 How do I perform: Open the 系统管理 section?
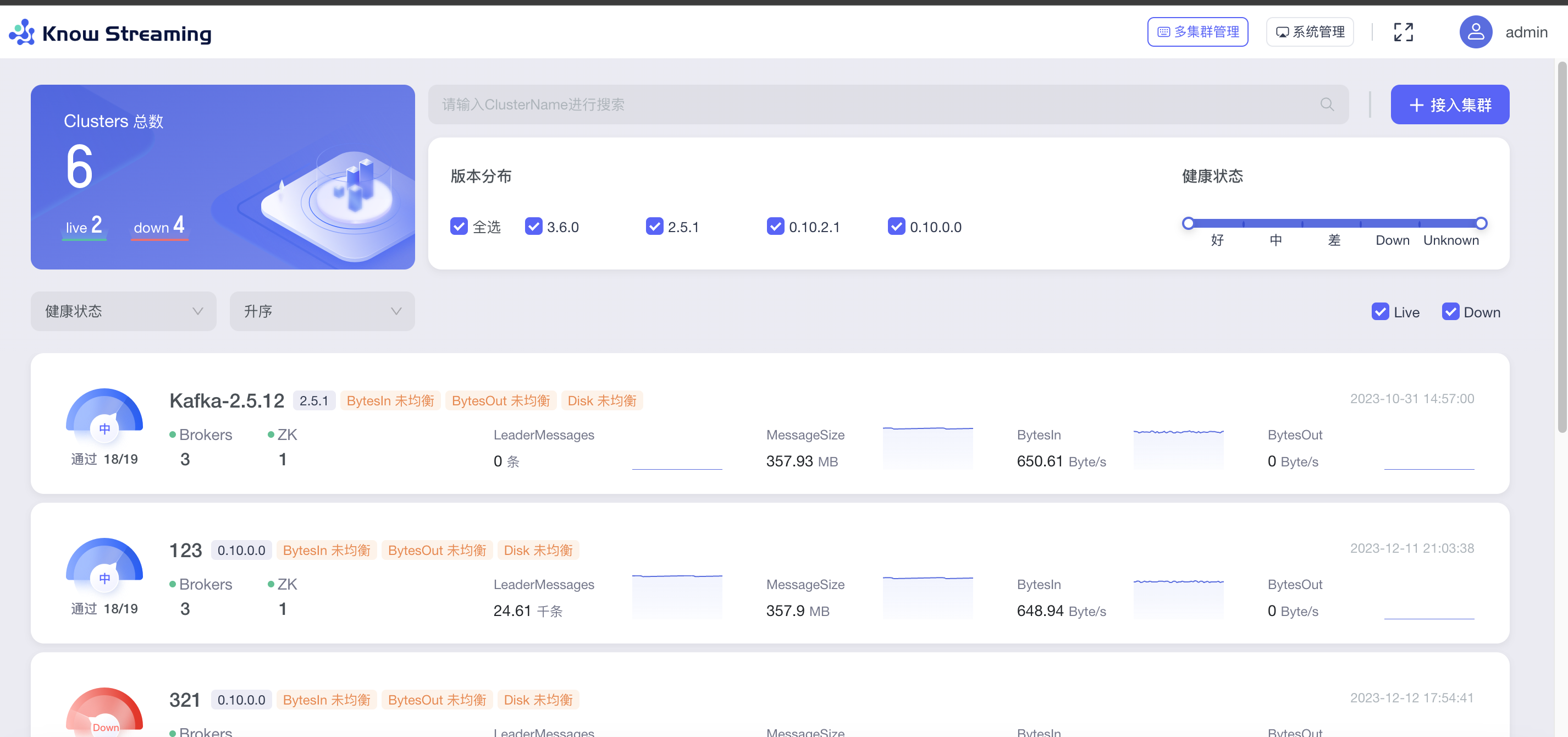(1309, 32)
